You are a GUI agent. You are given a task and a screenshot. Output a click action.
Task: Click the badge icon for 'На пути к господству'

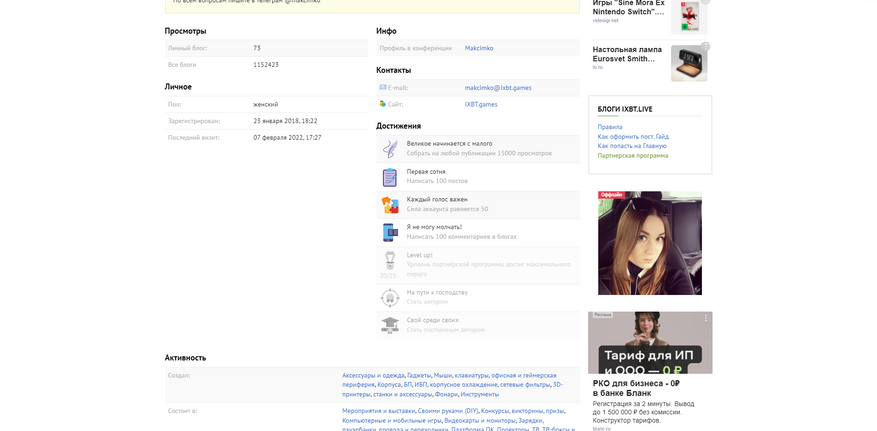point(390,297)
